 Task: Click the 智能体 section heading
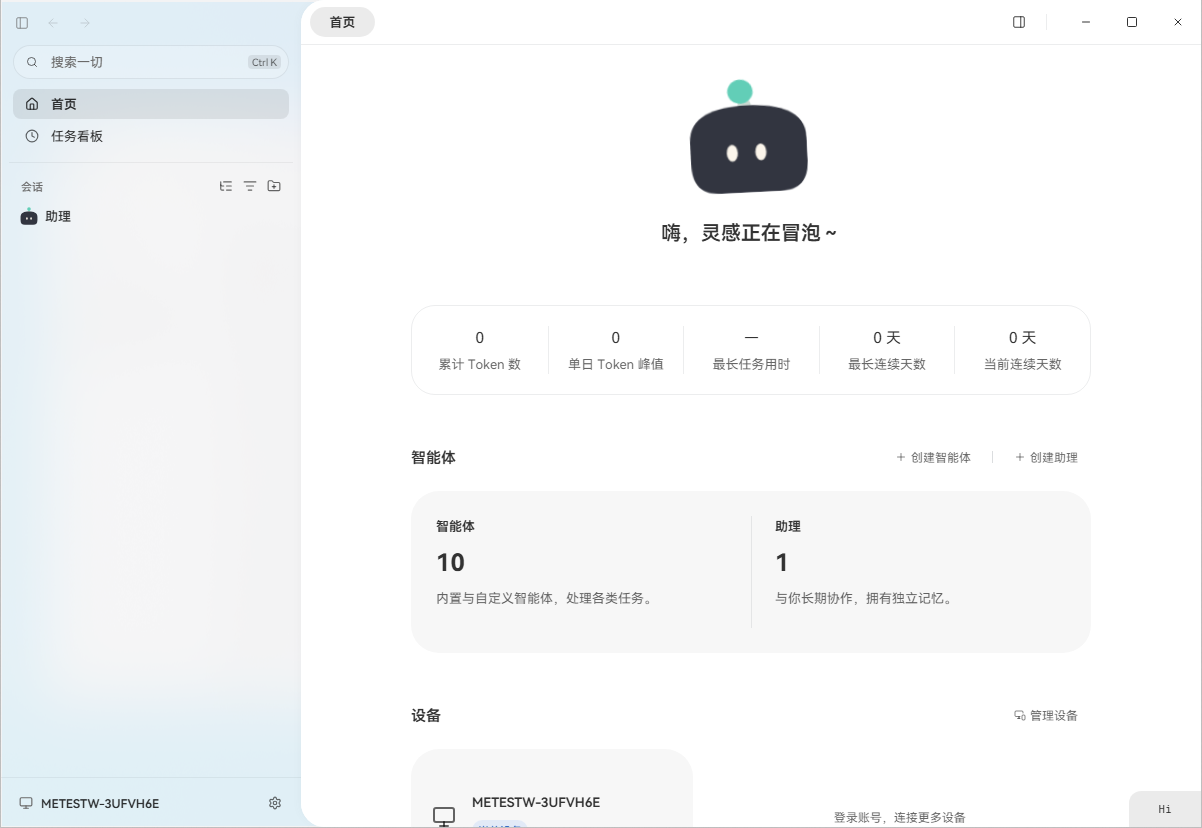pos(433,457)
